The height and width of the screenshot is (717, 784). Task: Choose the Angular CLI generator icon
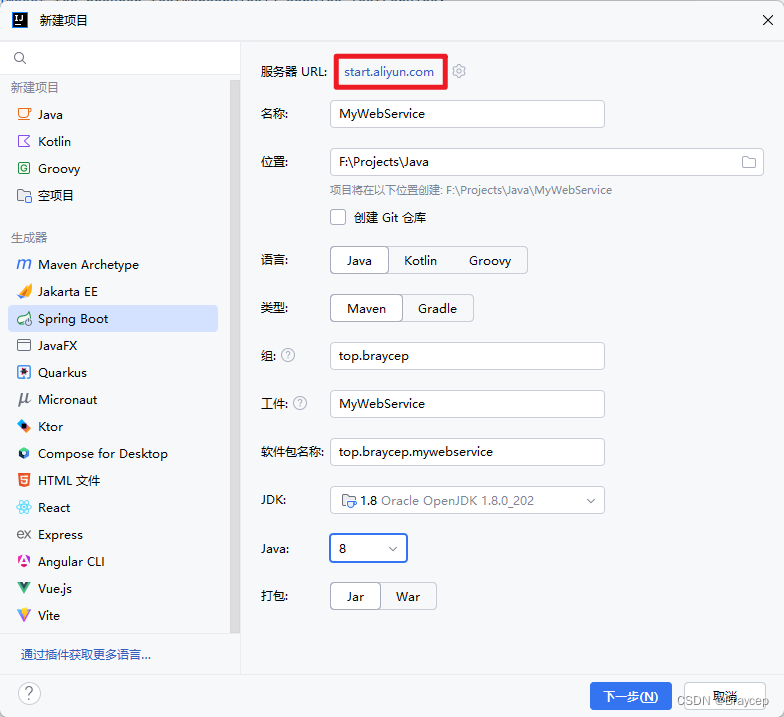[x=24, y=561]
